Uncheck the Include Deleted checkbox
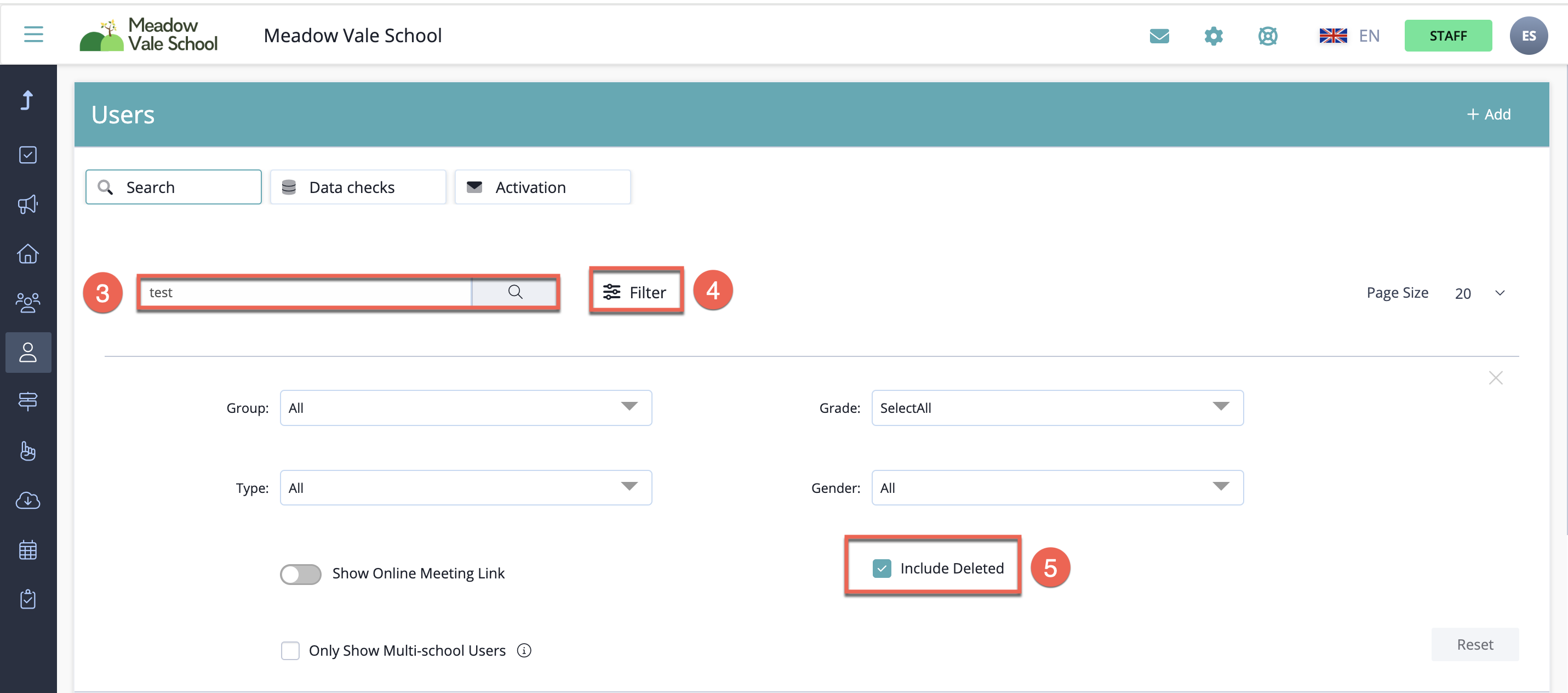1568x693 pixels. click(x=881, y=568)
